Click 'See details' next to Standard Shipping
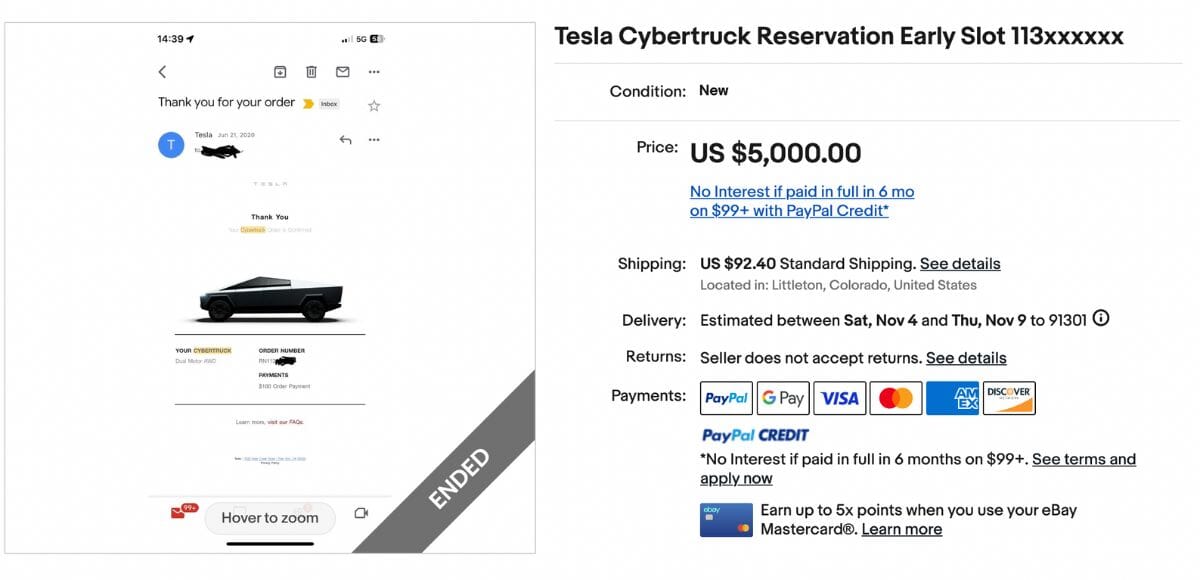Screen dimensions: 1200x580 click(960, 264)
